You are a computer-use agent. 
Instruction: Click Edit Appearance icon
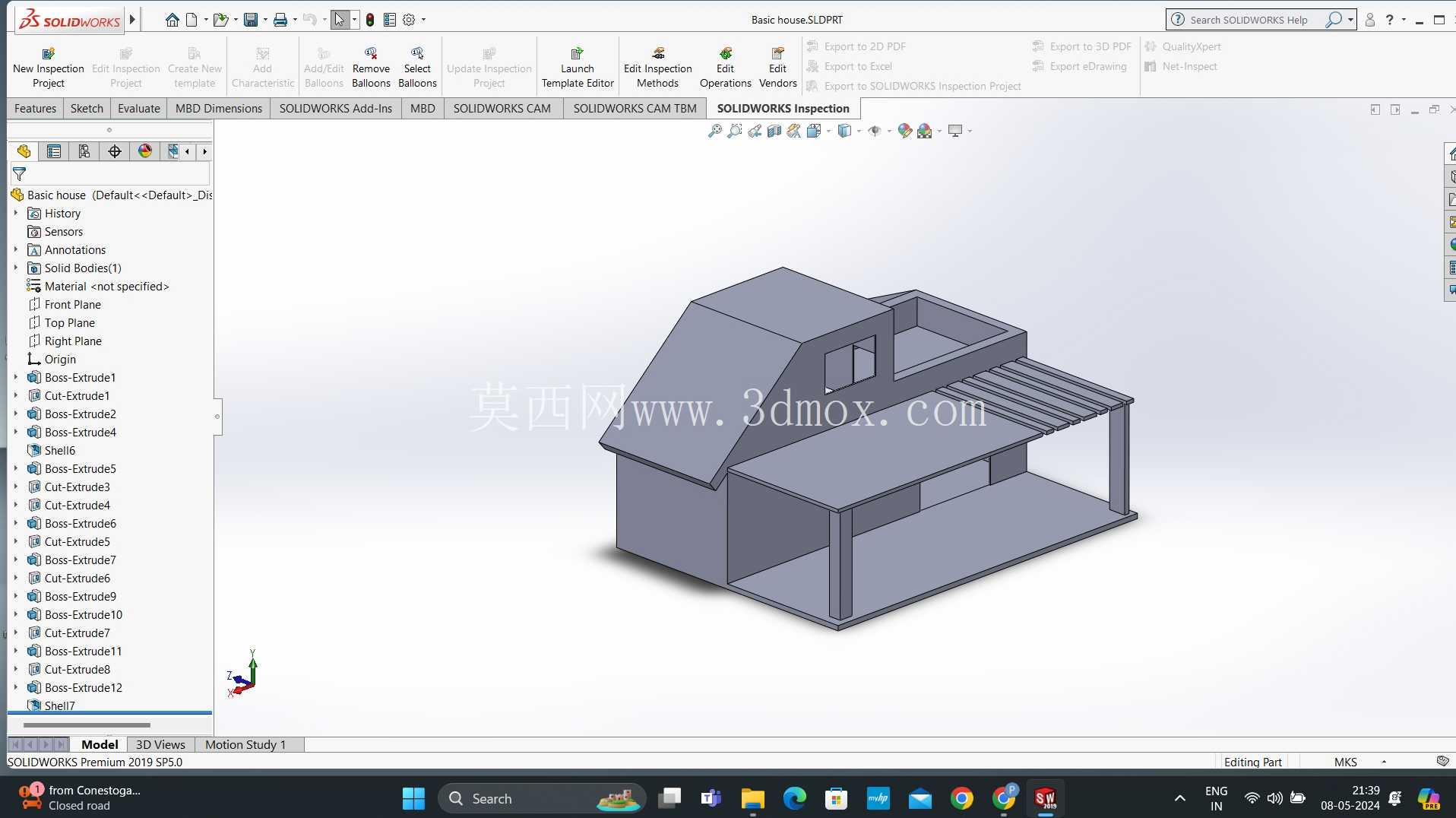tap(904, 131)
